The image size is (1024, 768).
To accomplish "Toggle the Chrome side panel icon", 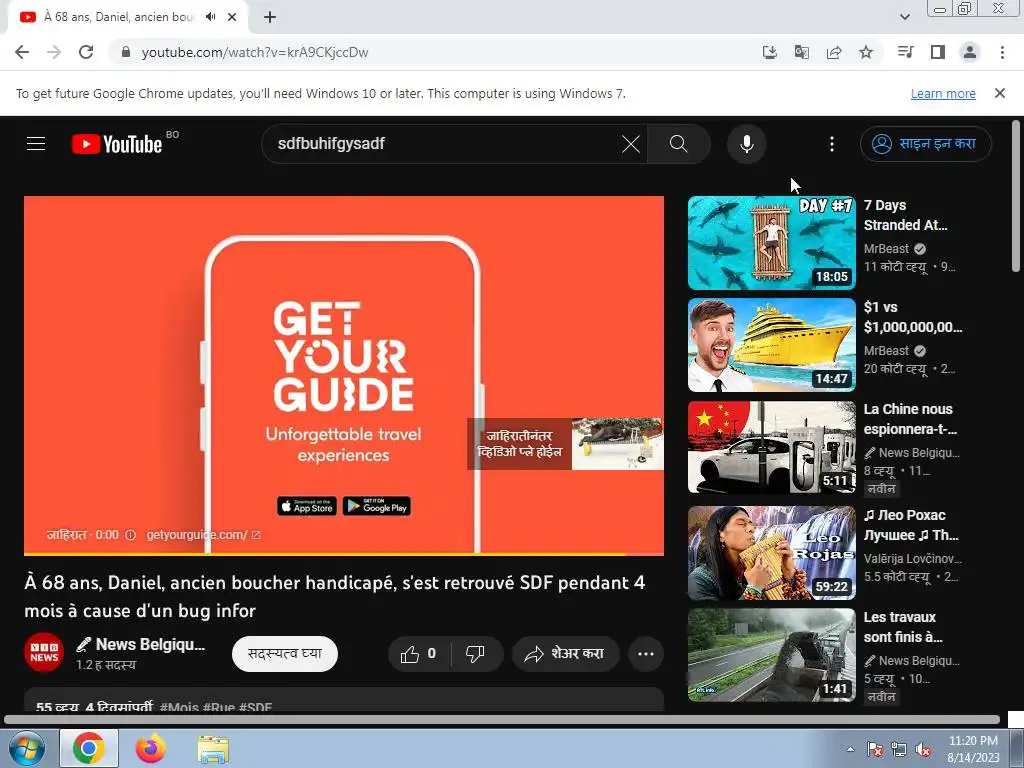I will pos(938,52).
